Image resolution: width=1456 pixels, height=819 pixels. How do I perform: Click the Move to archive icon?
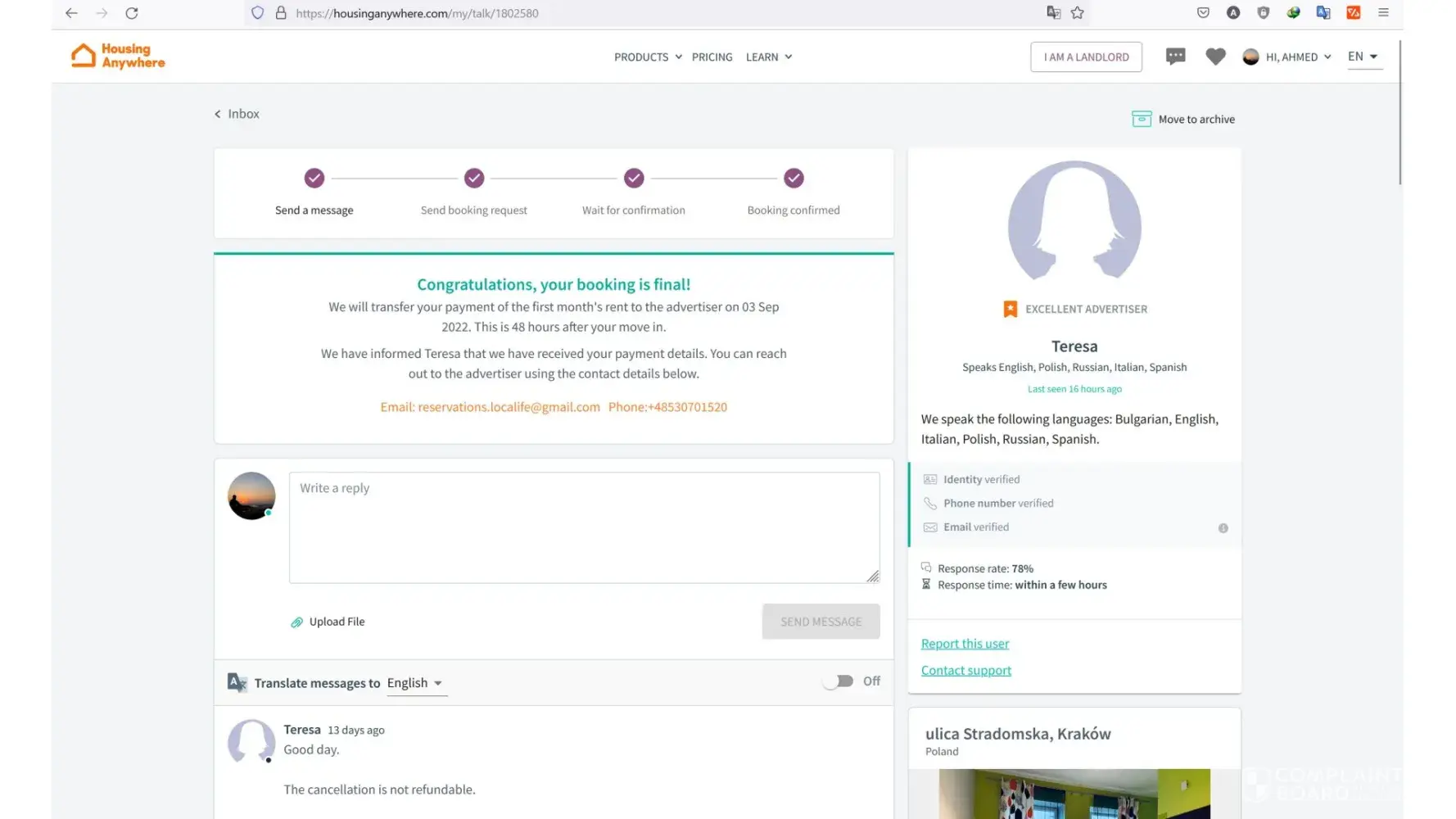point(1141,120)
